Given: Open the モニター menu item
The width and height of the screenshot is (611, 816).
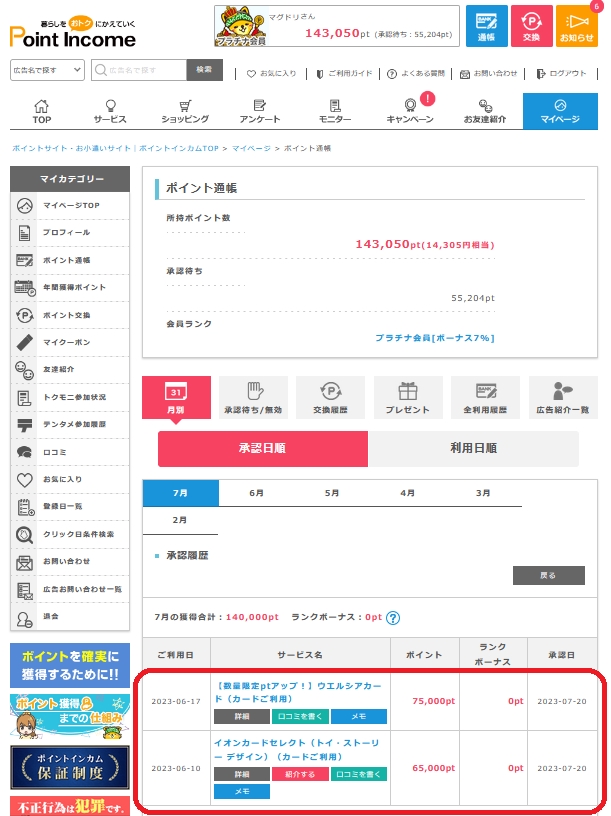Looking at the screenshot, I should [335, 111].
